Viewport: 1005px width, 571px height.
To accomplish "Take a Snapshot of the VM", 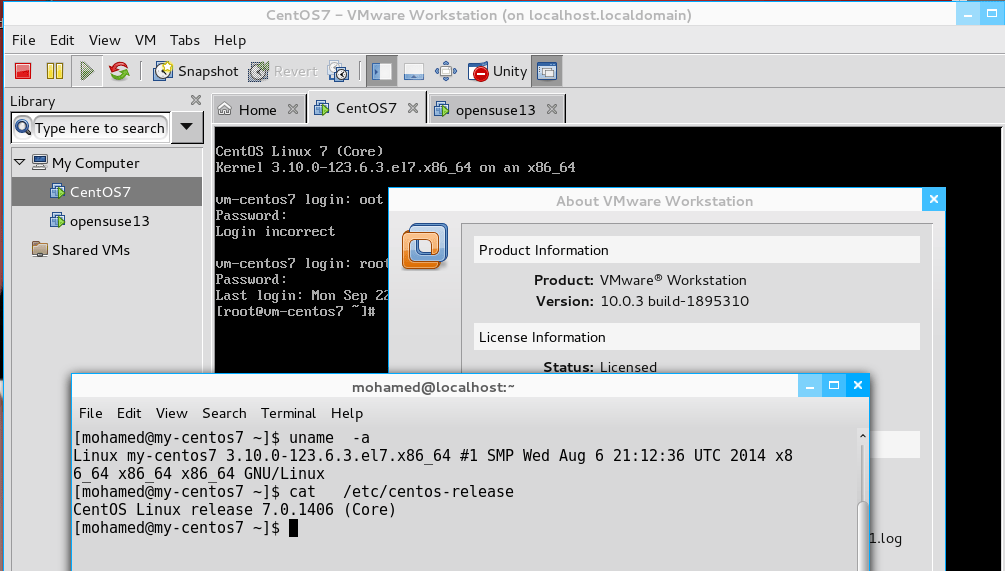I will tap(196, 71).
